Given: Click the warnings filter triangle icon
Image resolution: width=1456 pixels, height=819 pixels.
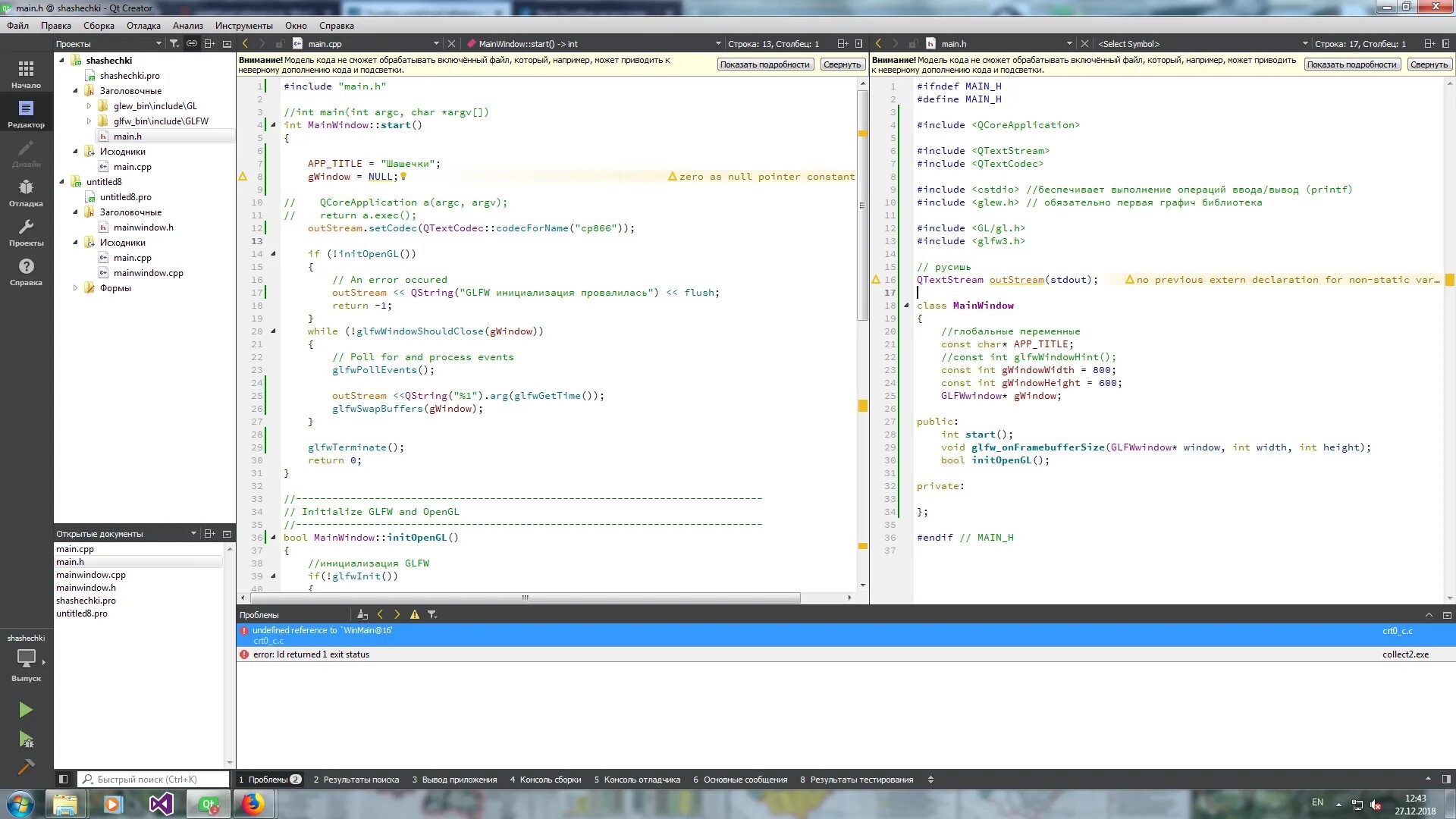Looking at the screenshot, I should (414, 615).
